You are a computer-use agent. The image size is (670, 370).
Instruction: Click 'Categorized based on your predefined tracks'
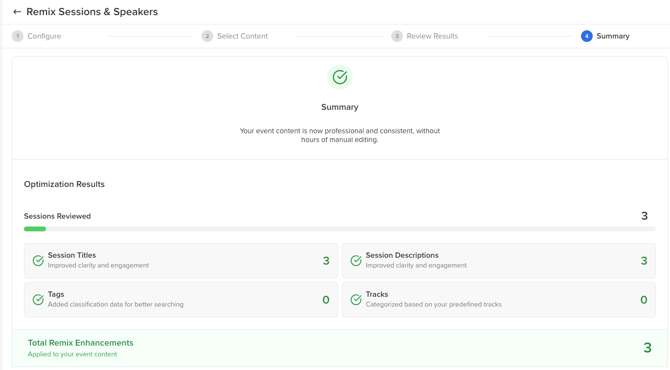click(434, 304)
